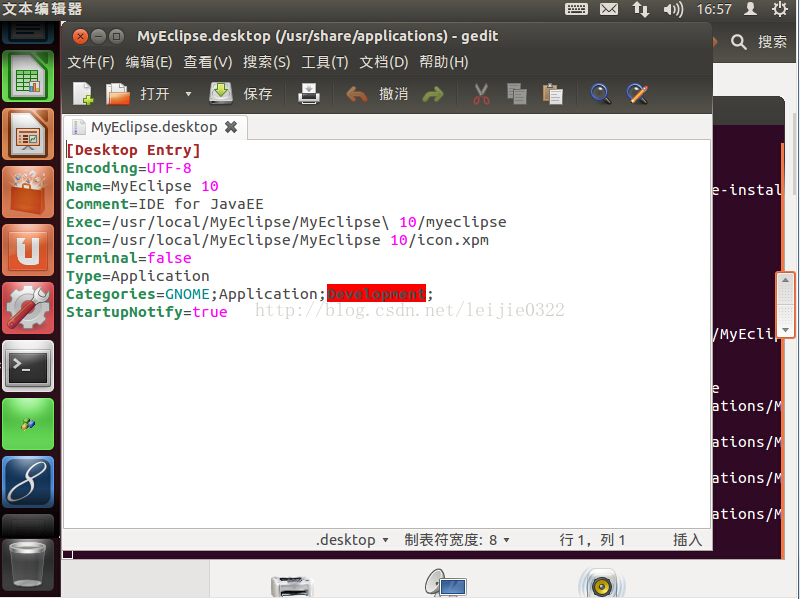Click the highlighted Development word
The height and width of the screenshot is (599, 800).
(377, 294)
